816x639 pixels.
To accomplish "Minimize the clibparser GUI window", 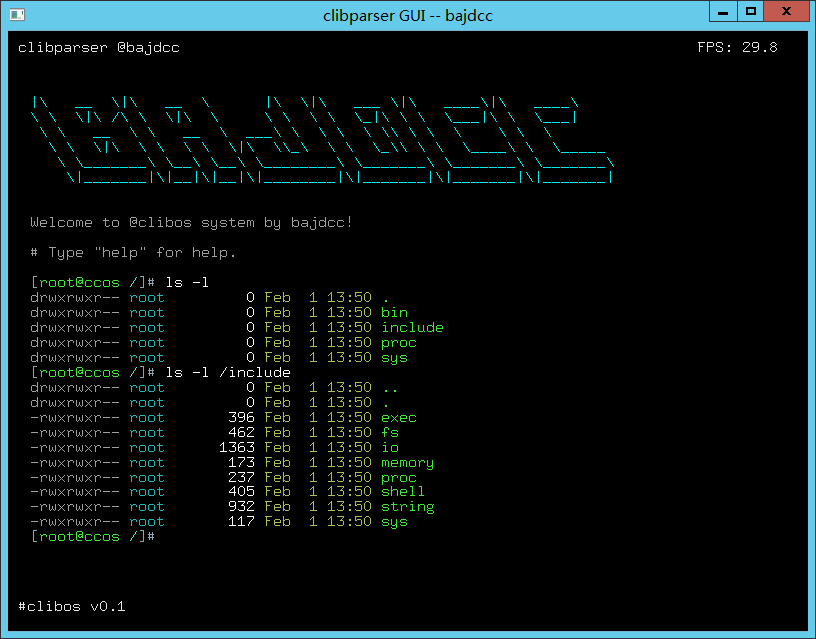I will tap(723, 11).
